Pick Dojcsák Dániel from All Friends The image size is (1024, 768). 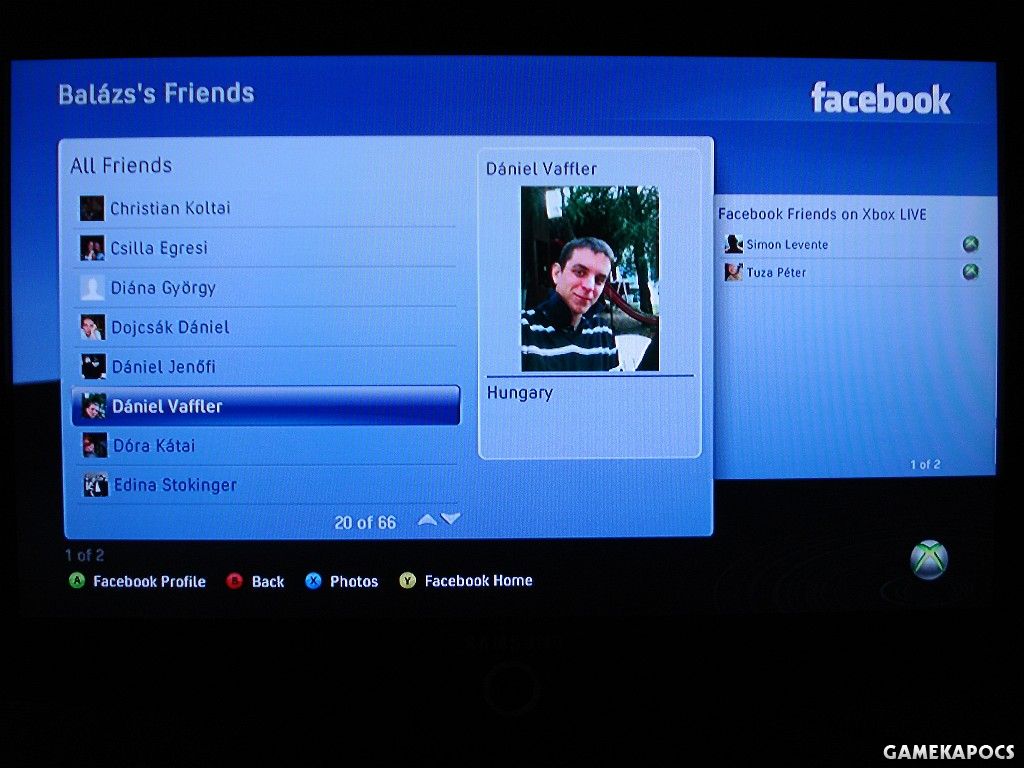(264, 327)
